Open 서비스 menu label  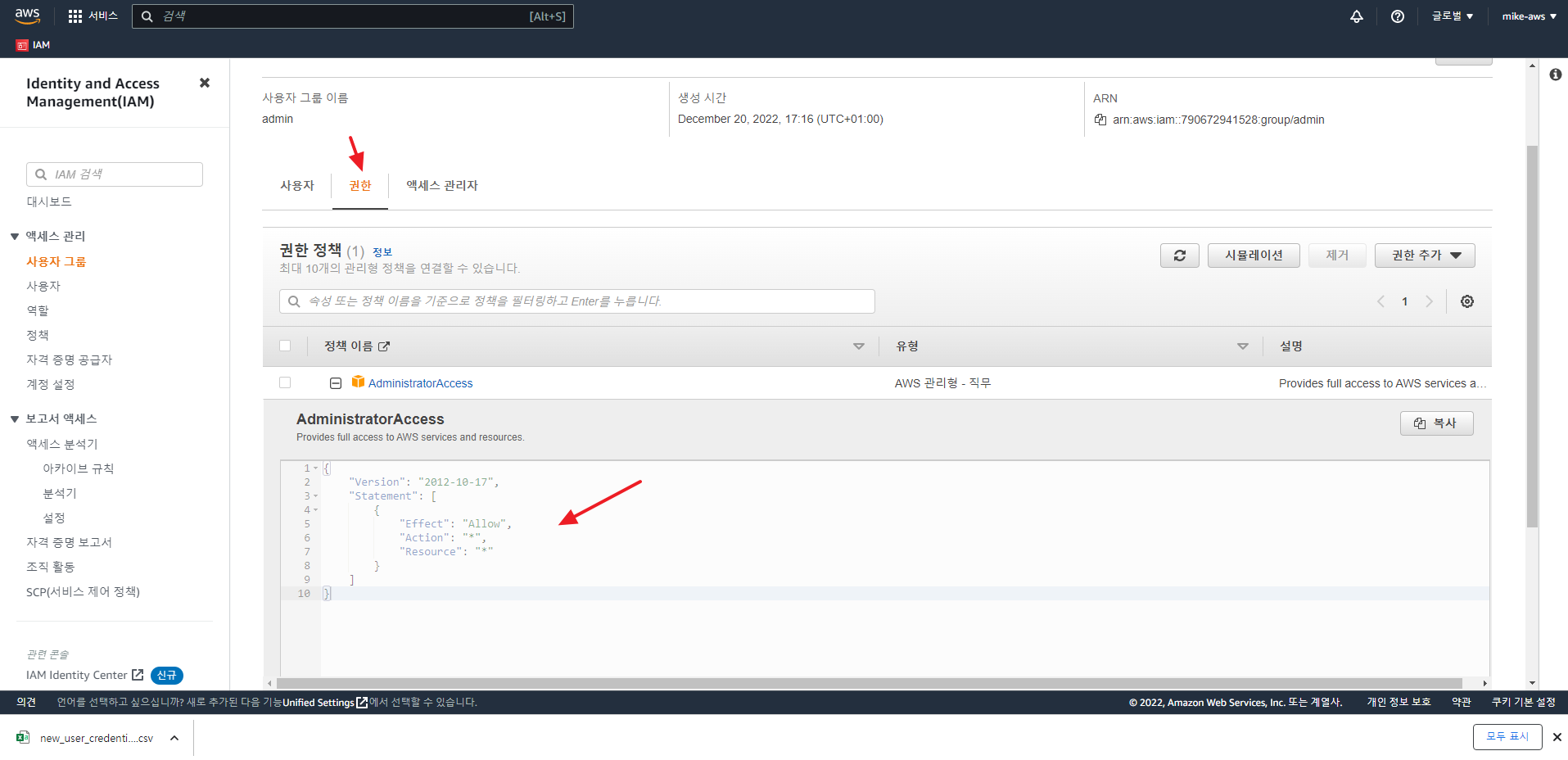click(x=103, y=16)
